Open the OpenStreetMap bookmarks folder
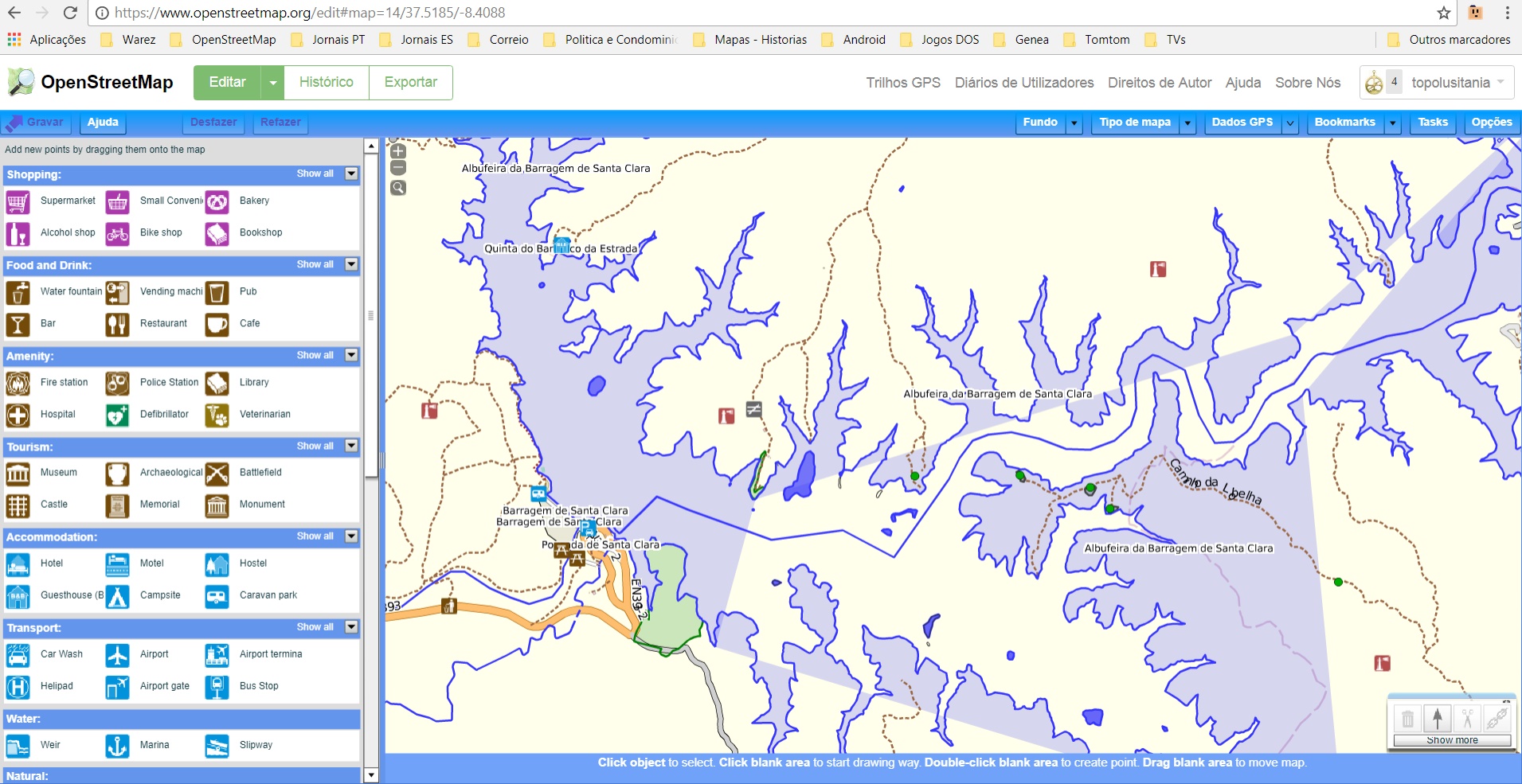This screenshot has height=784, width=1522. [x=223, y=40]
